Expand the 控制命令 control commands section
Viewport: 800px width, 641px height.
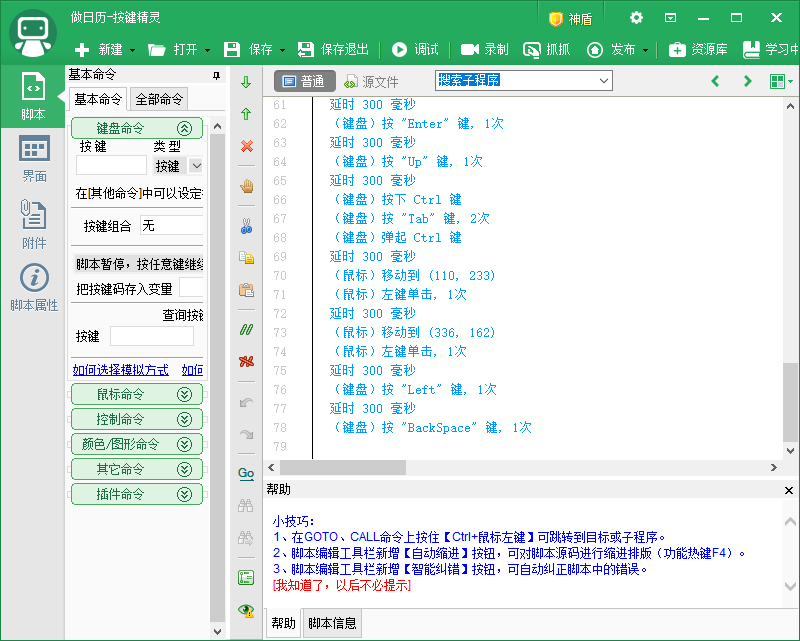[137, 419]
